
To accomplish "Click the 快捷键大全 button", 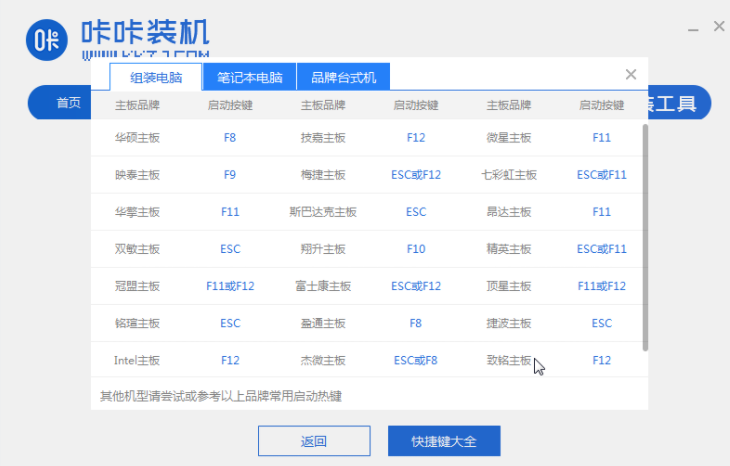I will tap(443, 441).
